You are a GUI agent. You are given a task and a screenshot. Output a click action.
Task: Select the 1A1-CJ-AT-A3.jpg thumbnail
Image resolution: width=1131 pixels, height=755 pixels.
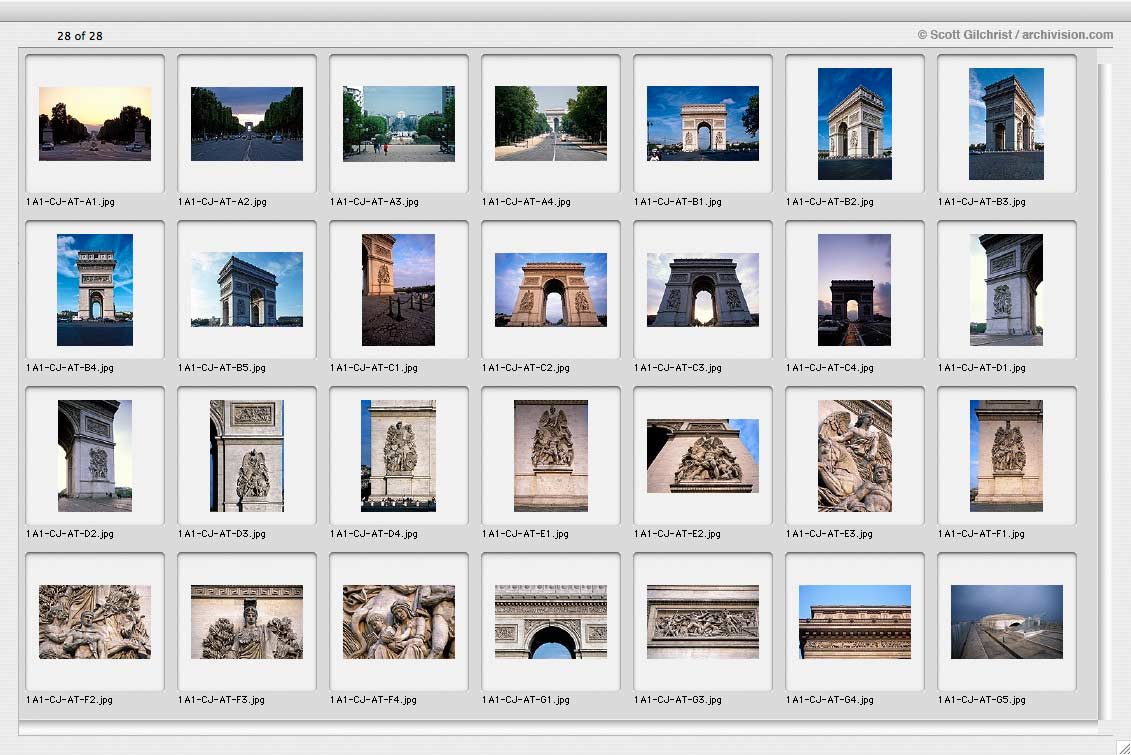(x=399, y=123)
